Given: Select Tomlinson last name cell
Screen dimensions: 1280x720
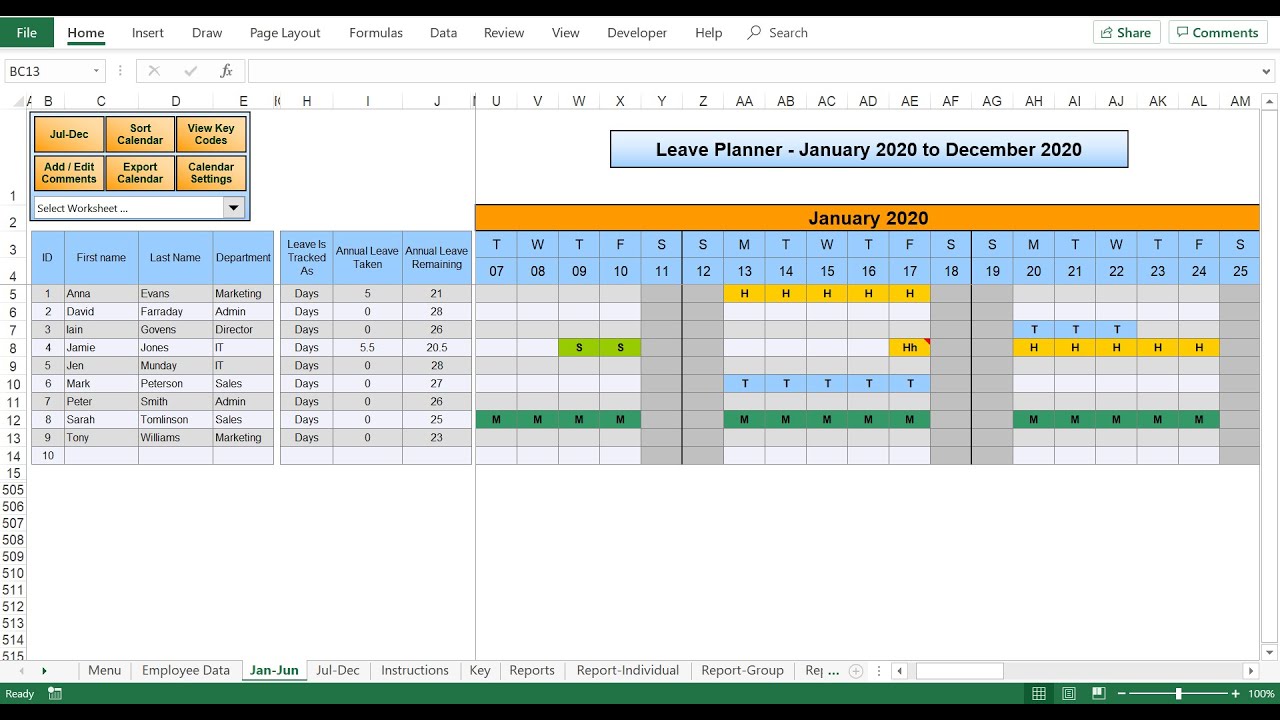Looking at the screenshot, I should (x=176, y=420).
